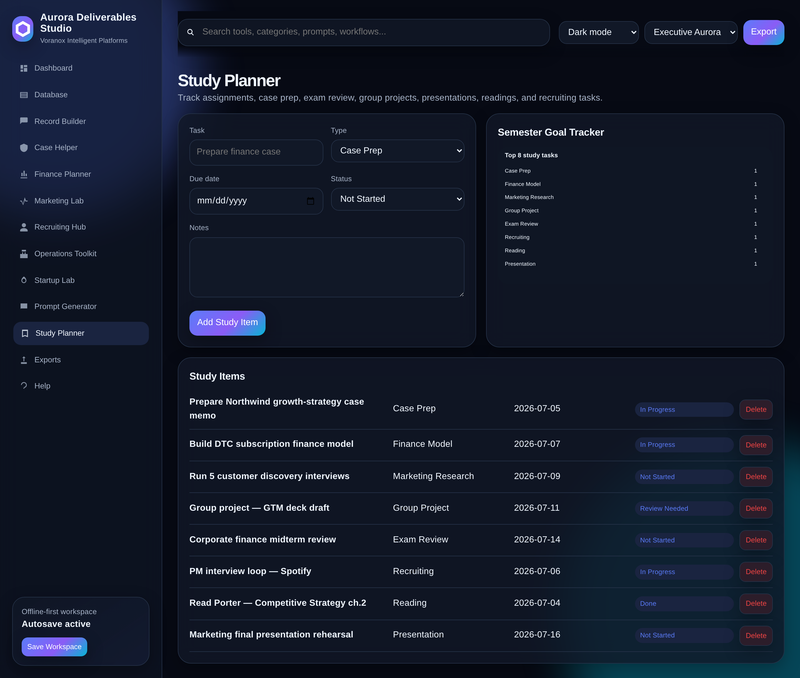Delete the Build DTC subscription finance model item
Image resolution: width=800 pixels, height=678 pixels.
click(x=756, y=445)
